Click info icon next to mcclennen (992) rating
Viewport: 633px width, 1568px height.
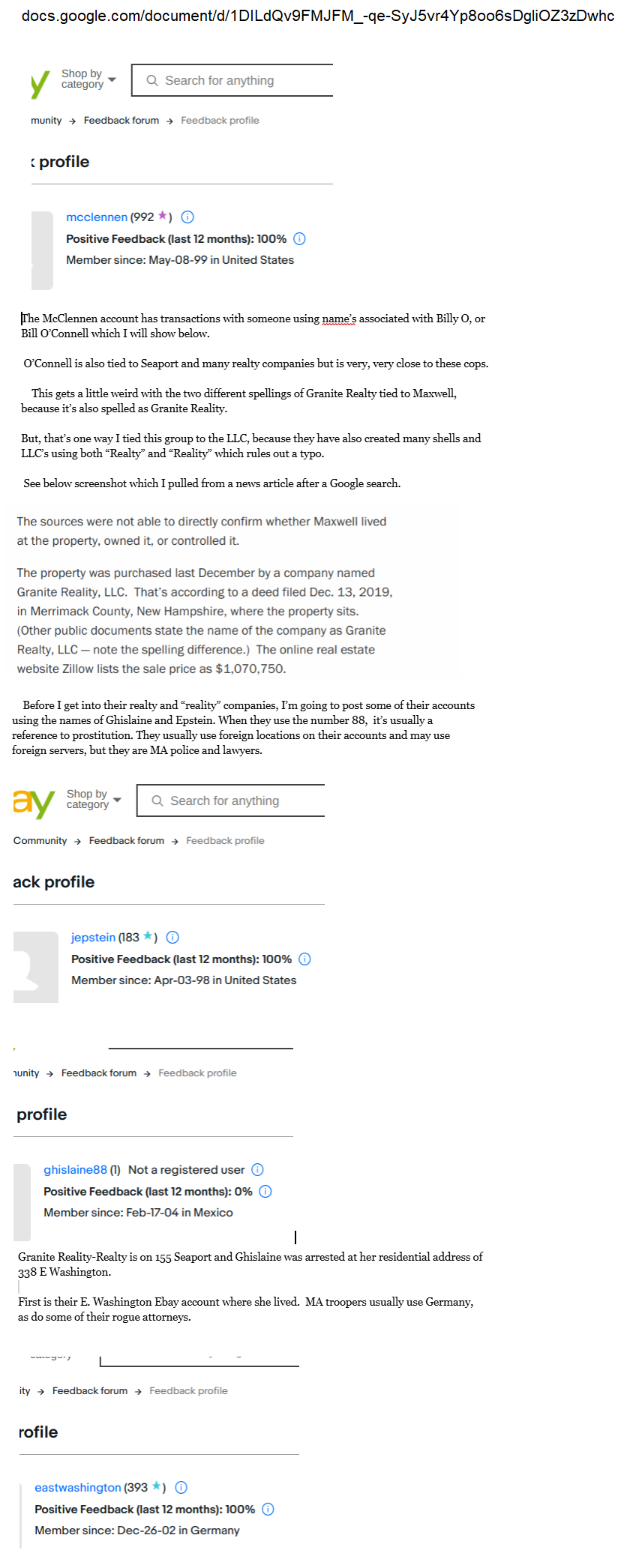click(187, 217)
